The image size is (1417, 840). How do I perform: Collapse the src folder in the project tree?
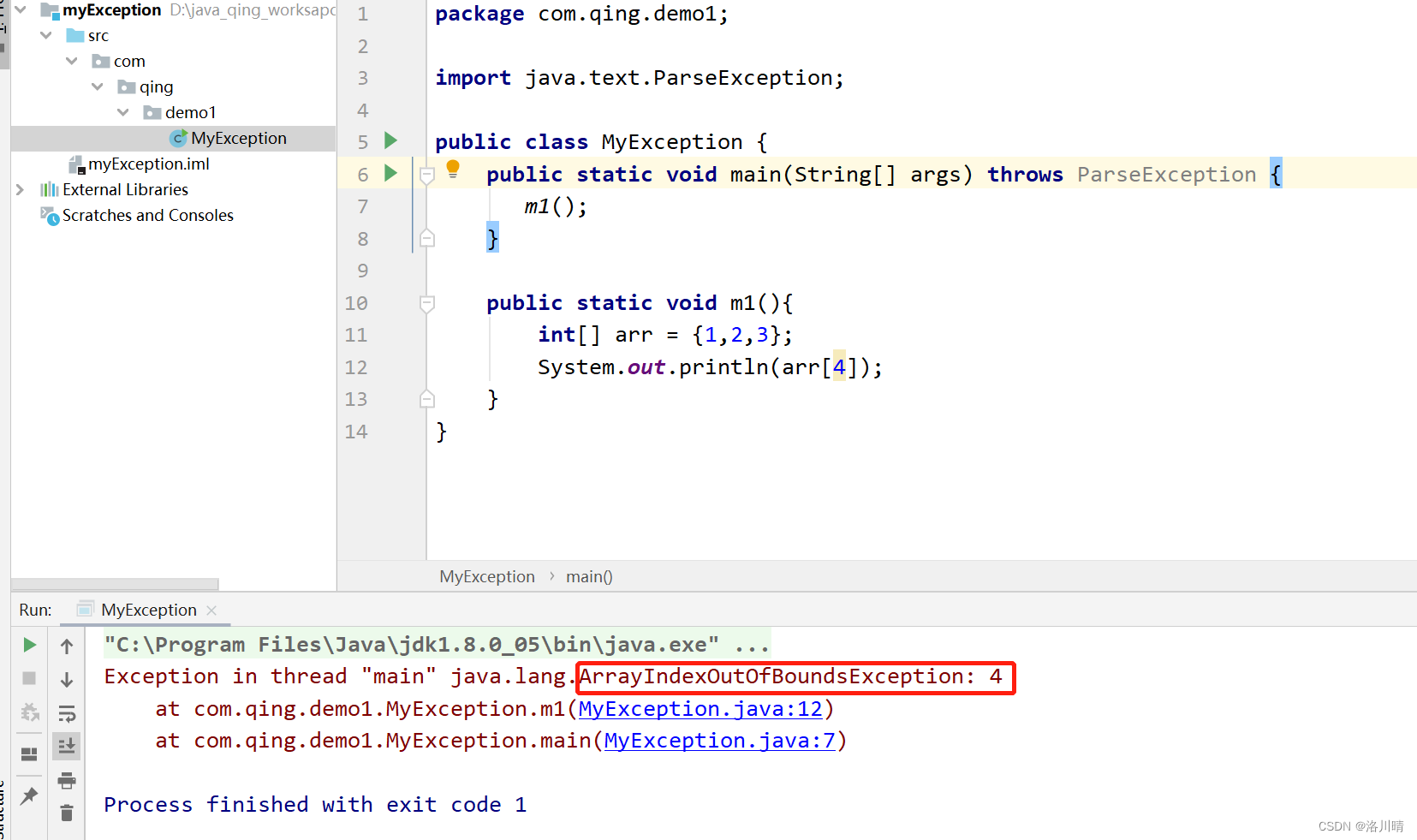46,35
